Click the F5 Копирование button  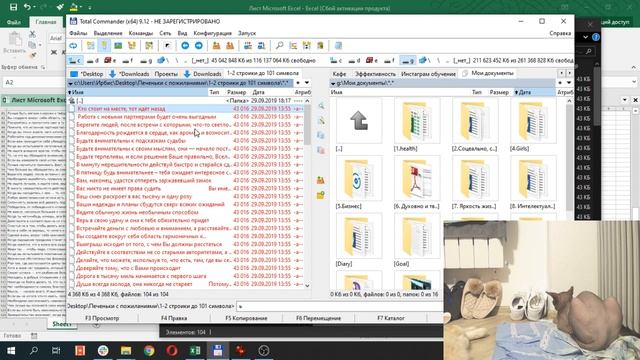[246, 318]
